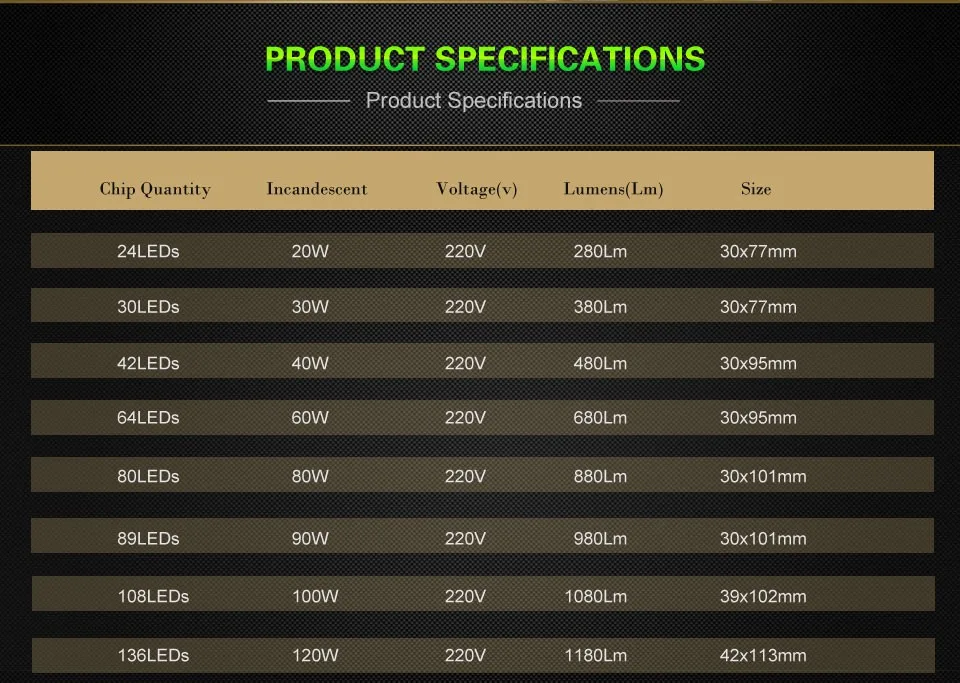
Task: Select the Chip Quantity column header
Action: click(x=155, y=189)
